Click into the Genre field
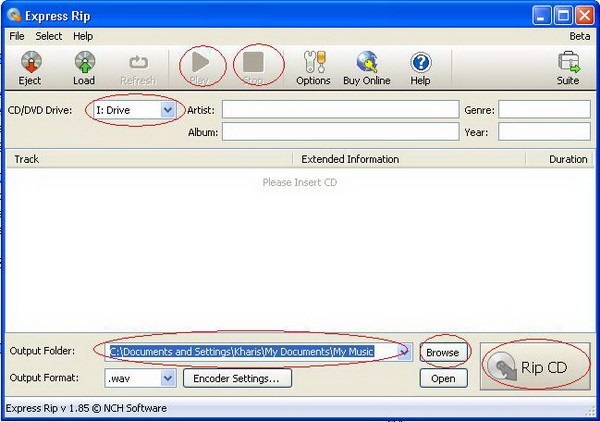This screenshot has width=600, height=422. (x=544, y=109)
